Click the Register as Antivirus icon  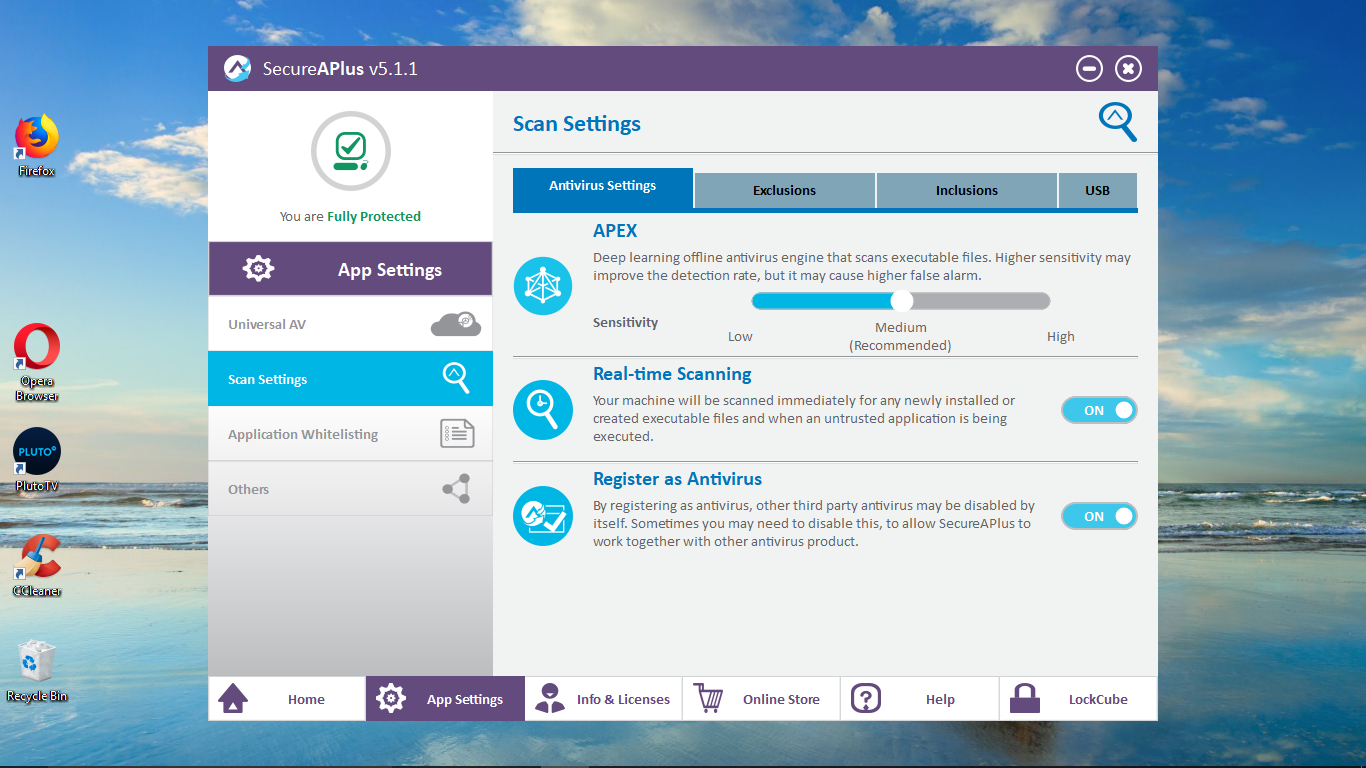(x=543, y=516)
